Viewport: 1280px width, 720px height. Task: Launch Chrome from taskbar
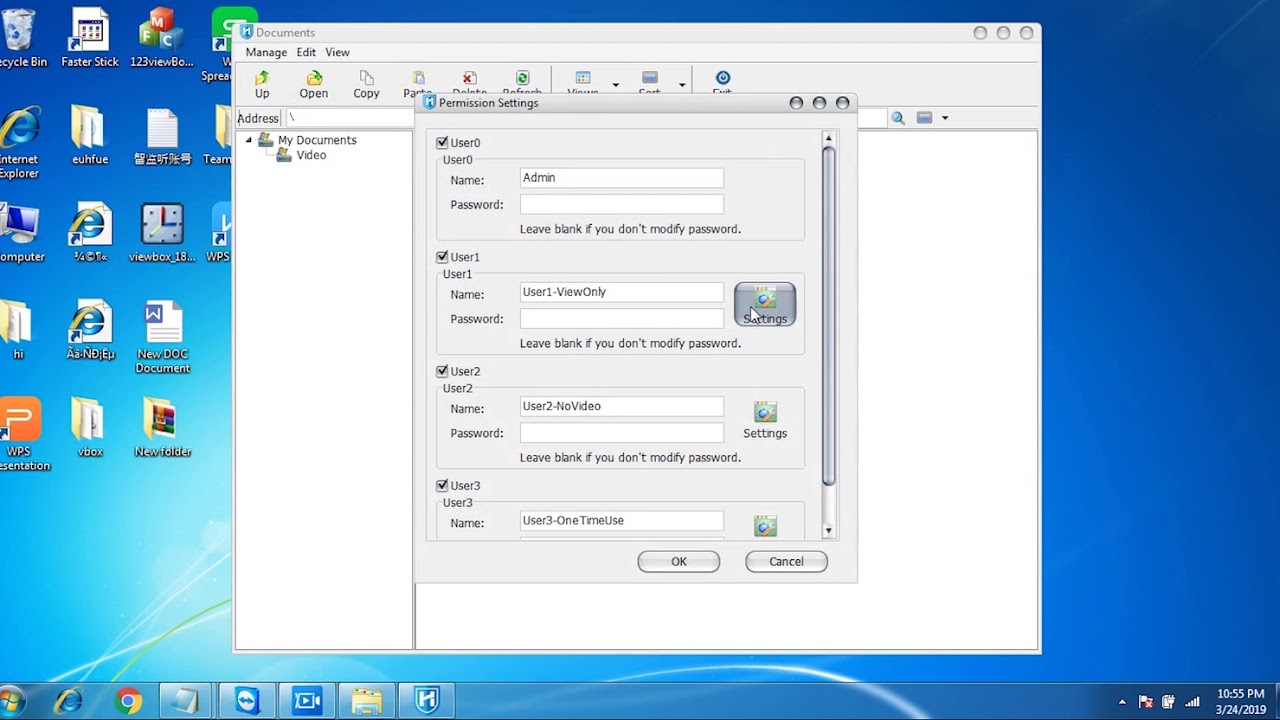point(127,701)
